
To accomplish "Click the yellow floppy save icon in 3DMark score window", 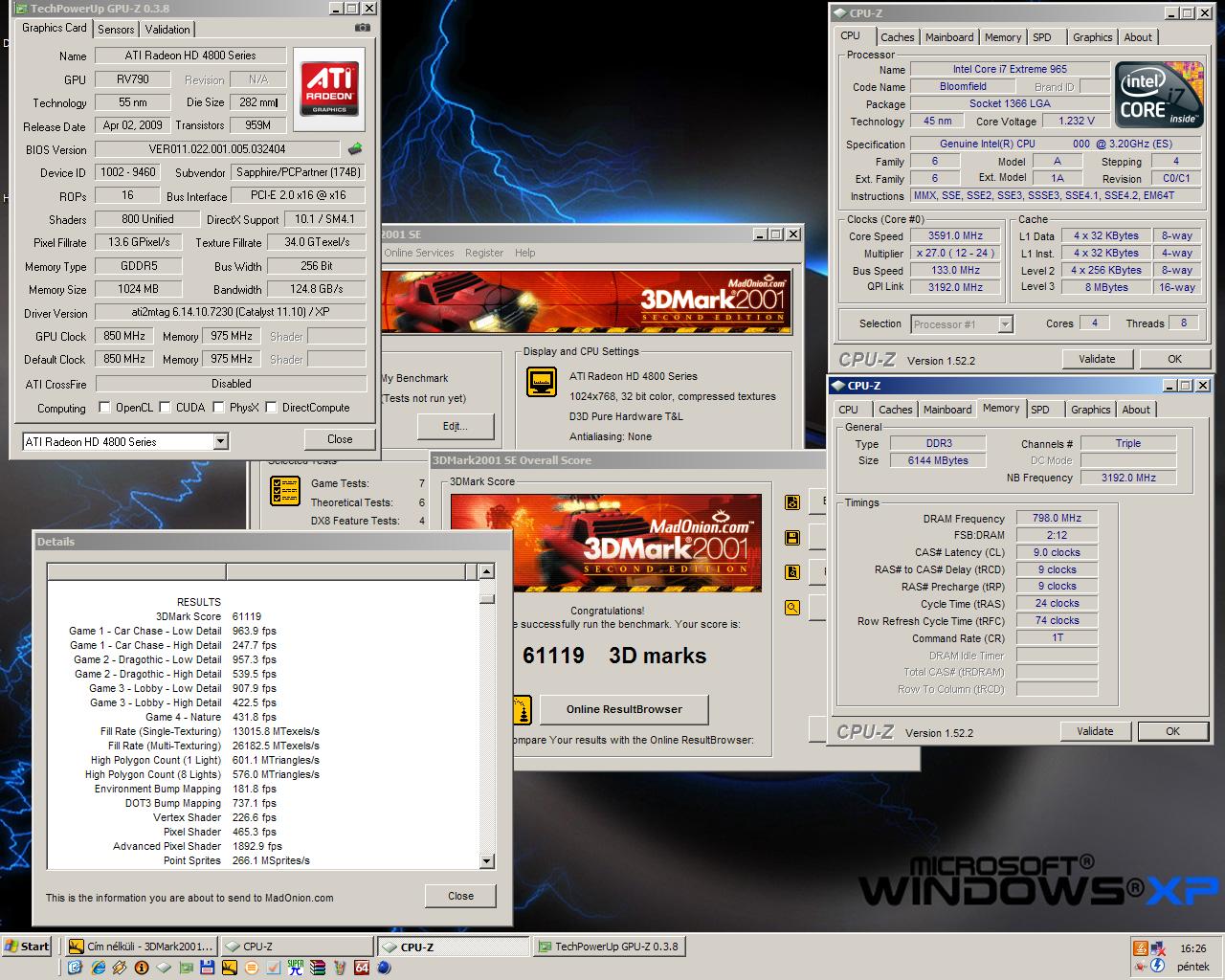I will tap(792, 538).
